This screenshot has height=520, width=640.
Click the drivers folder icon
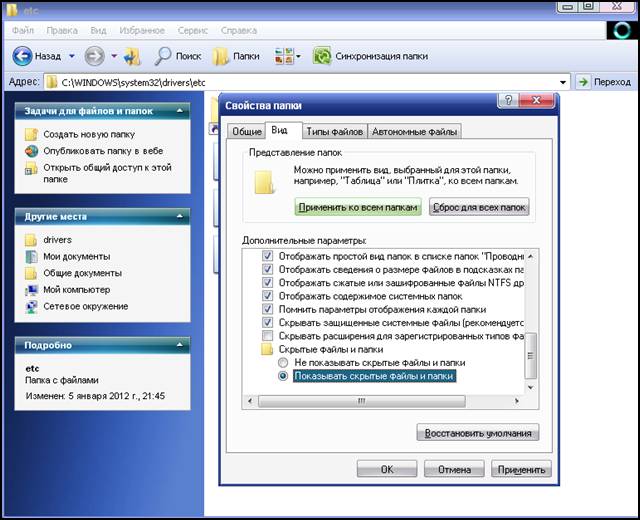[31, 240]
